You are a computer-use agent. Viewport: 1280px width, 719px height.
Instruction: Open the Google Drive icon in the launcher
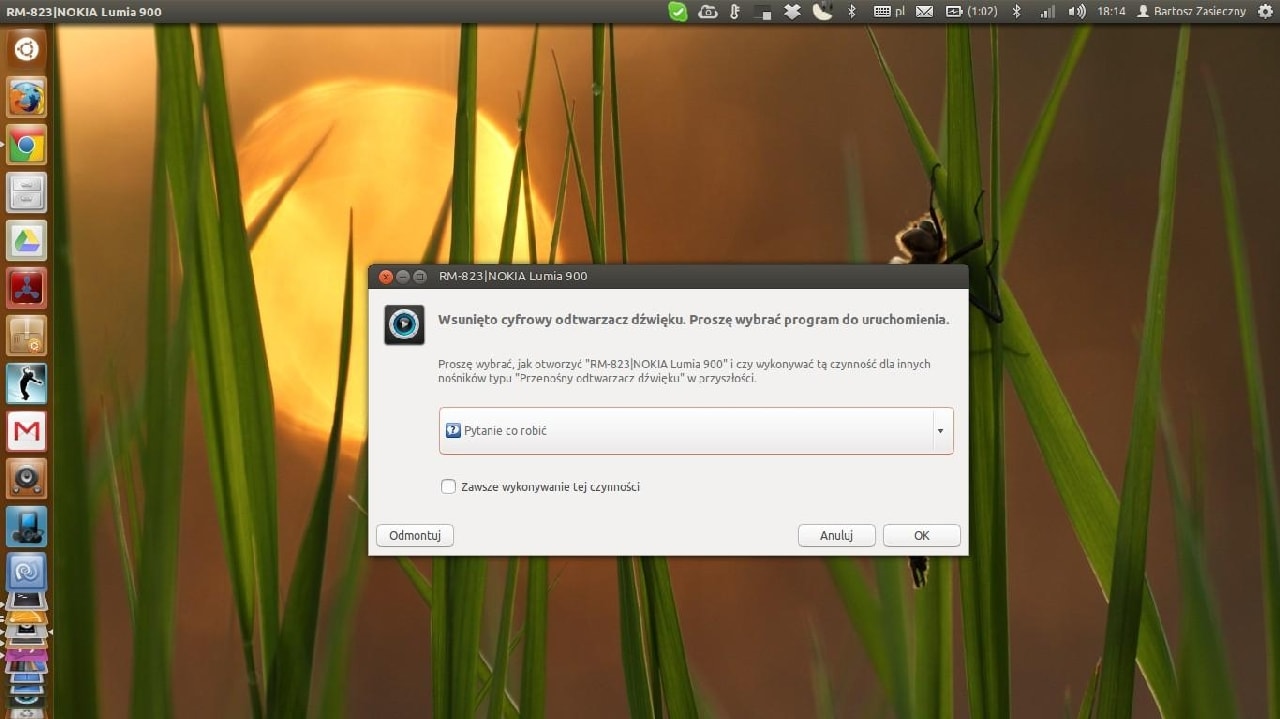point(26,240)
